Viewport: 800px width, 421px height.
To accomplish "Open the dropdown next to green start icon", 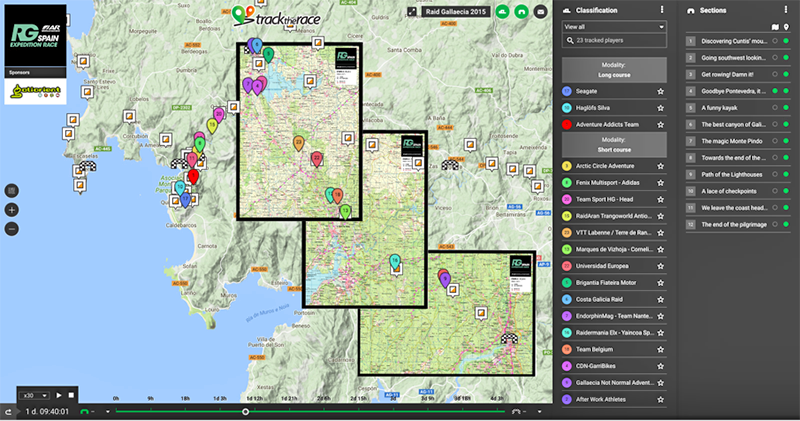I will point(108,411).
